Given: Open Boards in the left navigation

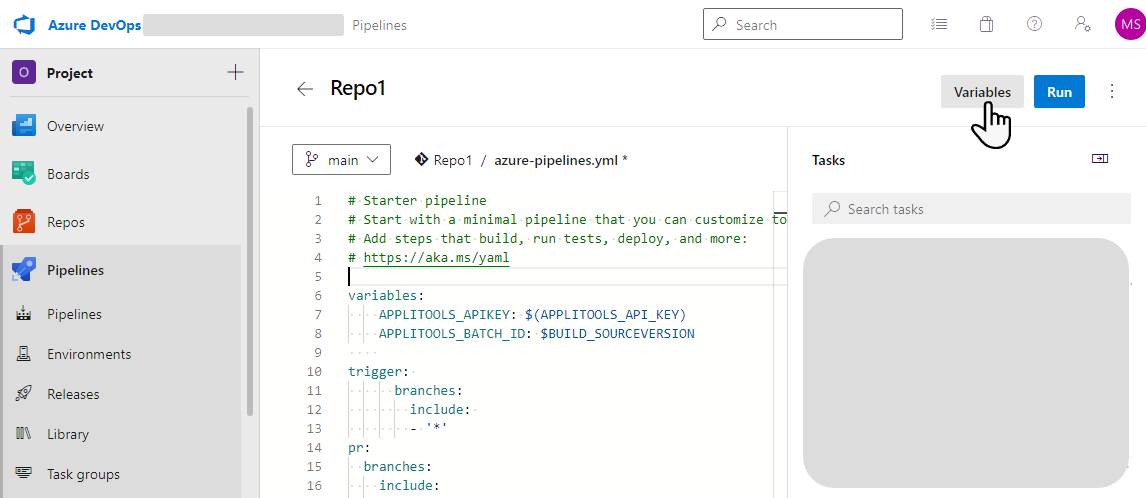Looking at the screenshot, I should [68, 174].
